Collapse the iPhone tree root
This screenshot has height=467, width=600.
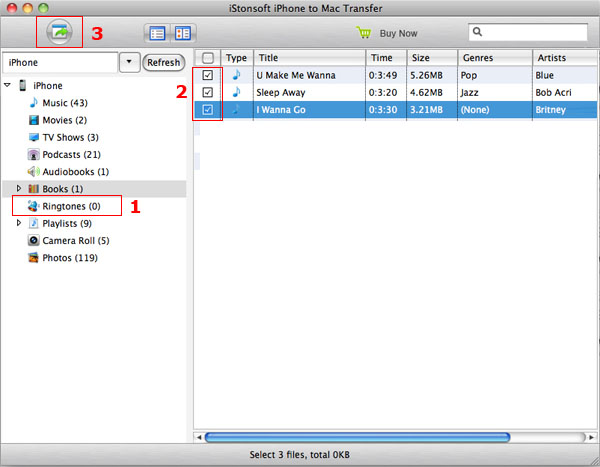coord(7,85)
